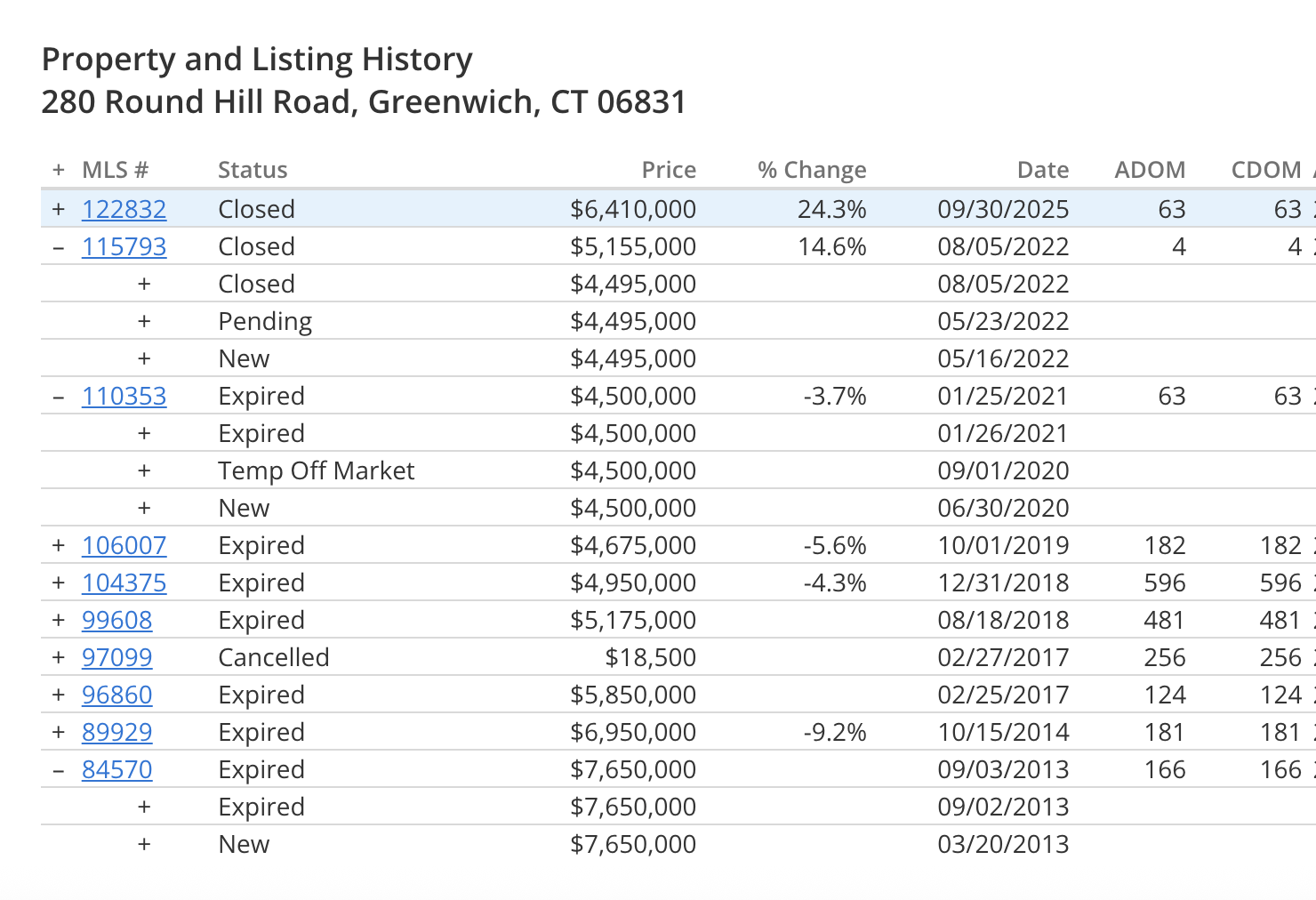The image size is (1316, 900).
Task: Collapse listing 84570 history
Action: click(x=59, y=770)
